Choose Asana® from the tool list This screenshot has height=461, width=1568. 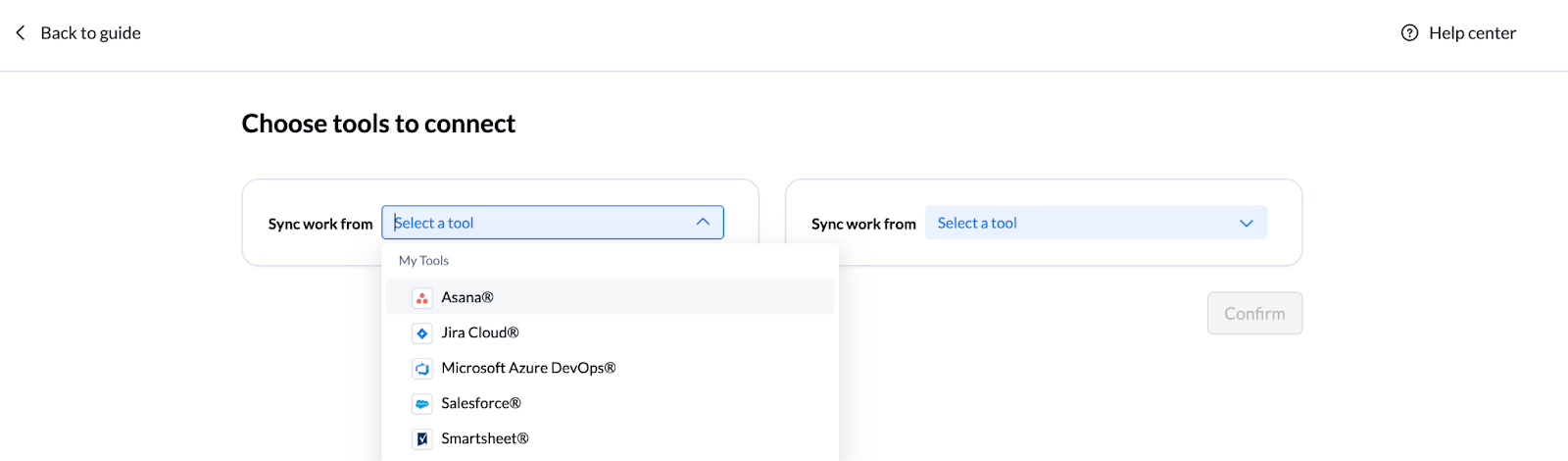pos(467,297)
